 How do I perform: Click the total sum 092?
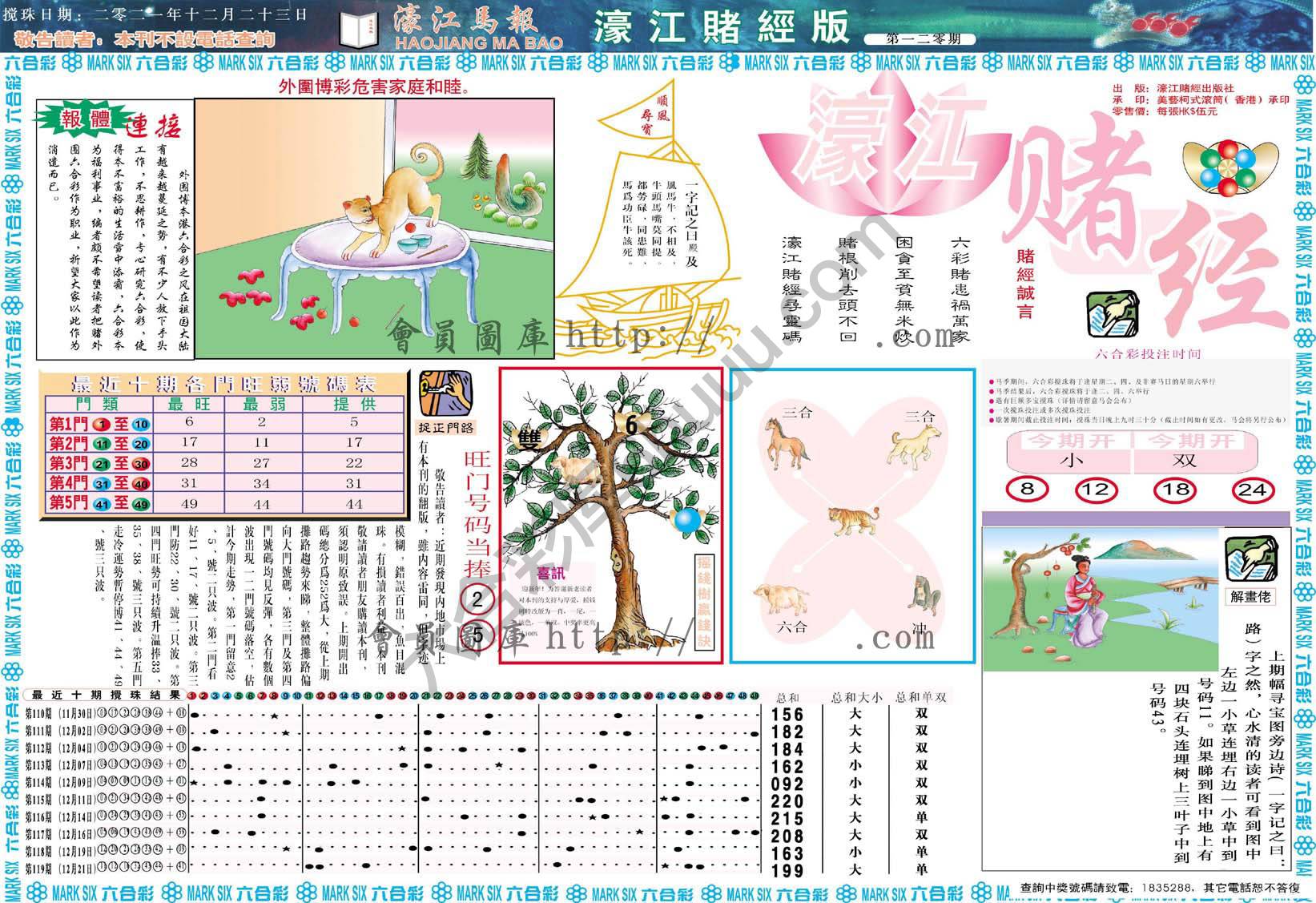pos(787,784)
